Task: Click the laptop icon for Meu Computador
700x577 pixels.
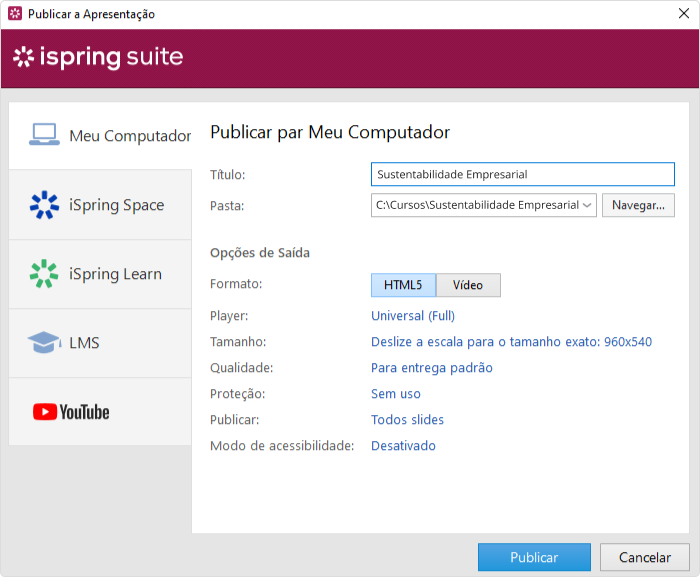Action: (x=44, y=134)
